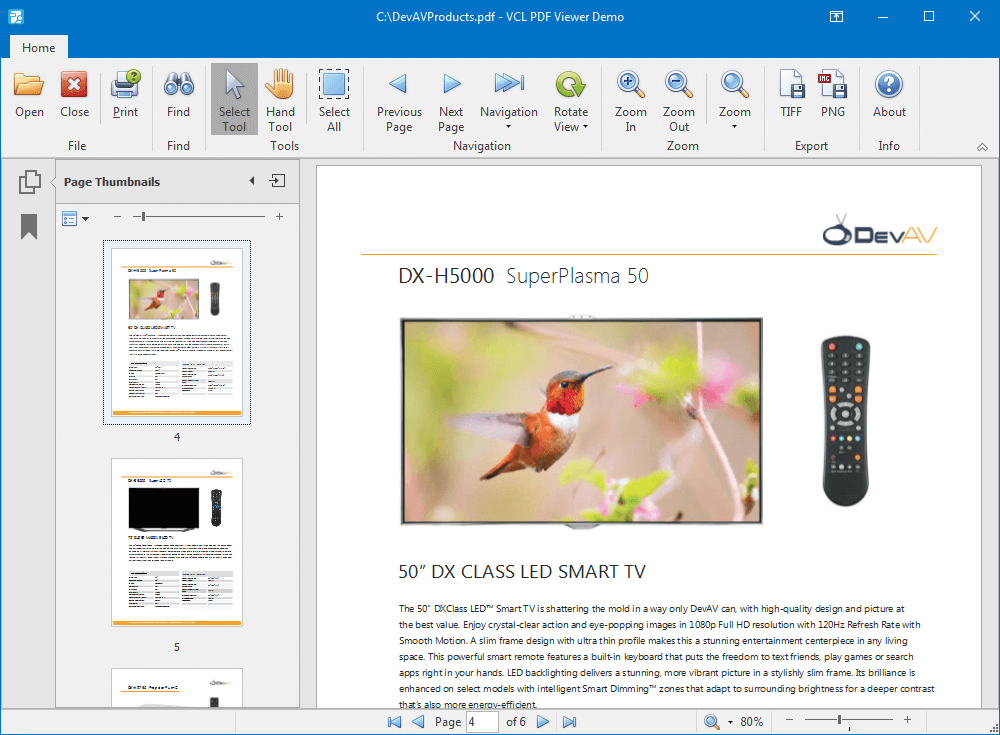1000x735 pixels.
Task: Click the '80%' zoom value
Action: [752, 722]
